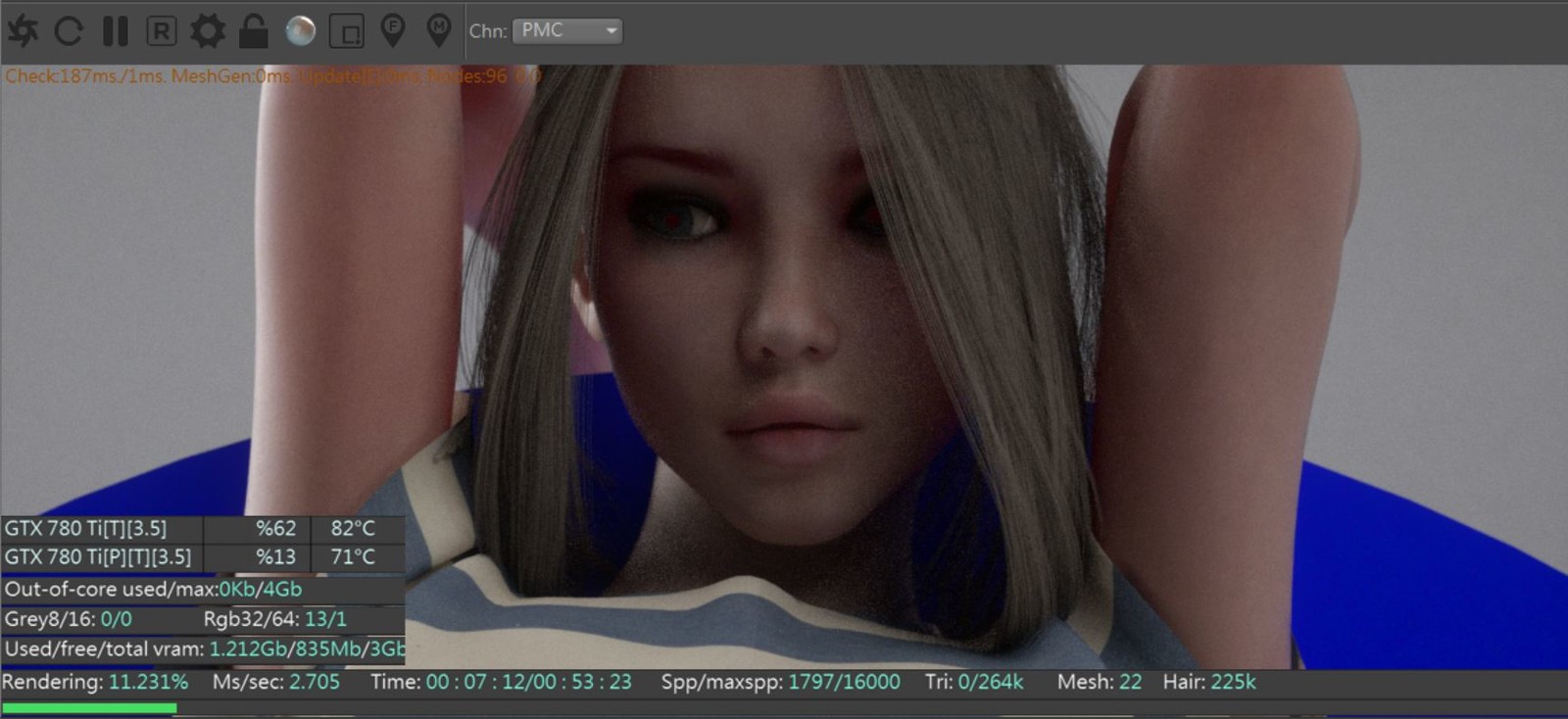Image resolution: width=1568 pixels, height=719 pixels.
Task: Click the orange Check/MeshGen status line
Action: point(272,75)
